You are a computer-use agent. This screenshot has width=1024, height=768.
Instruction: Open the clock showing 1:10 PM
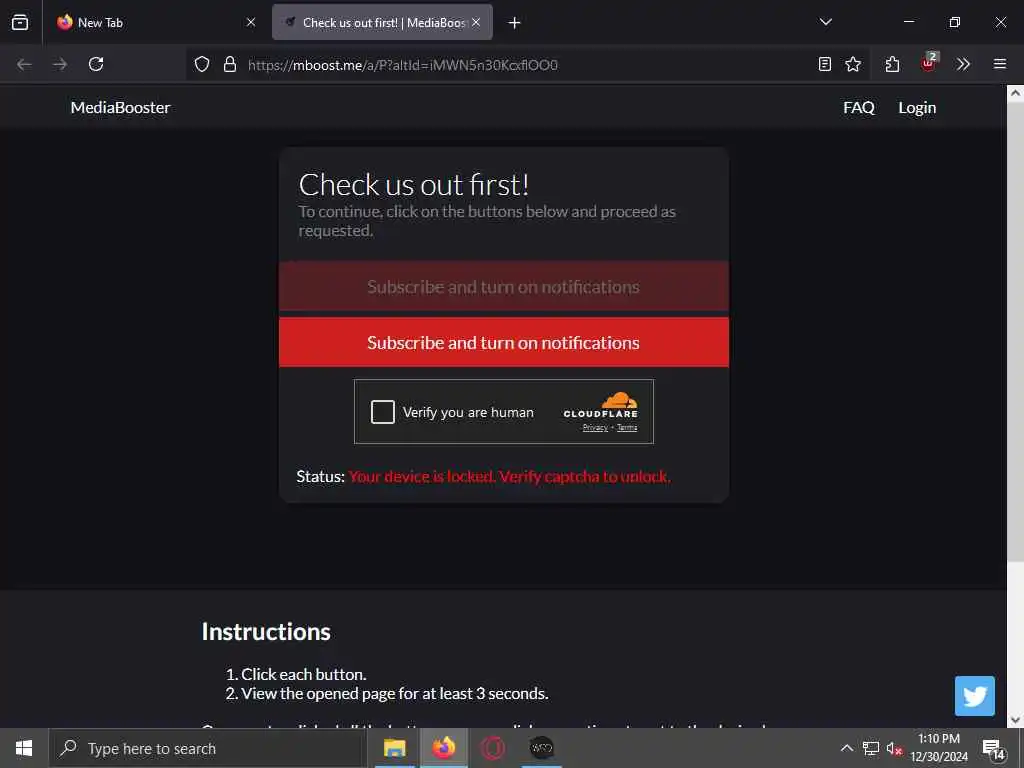[x=939, y=748]
